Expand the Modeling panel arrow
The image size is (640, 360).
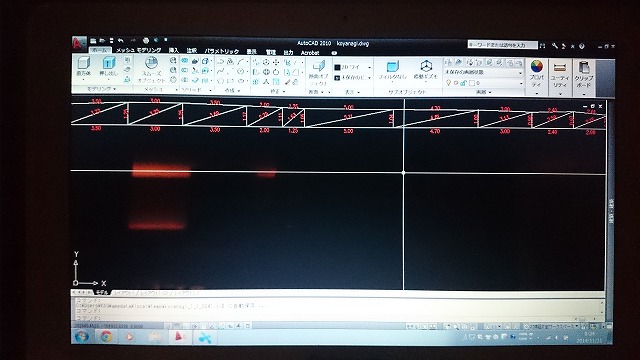[101, 89]
